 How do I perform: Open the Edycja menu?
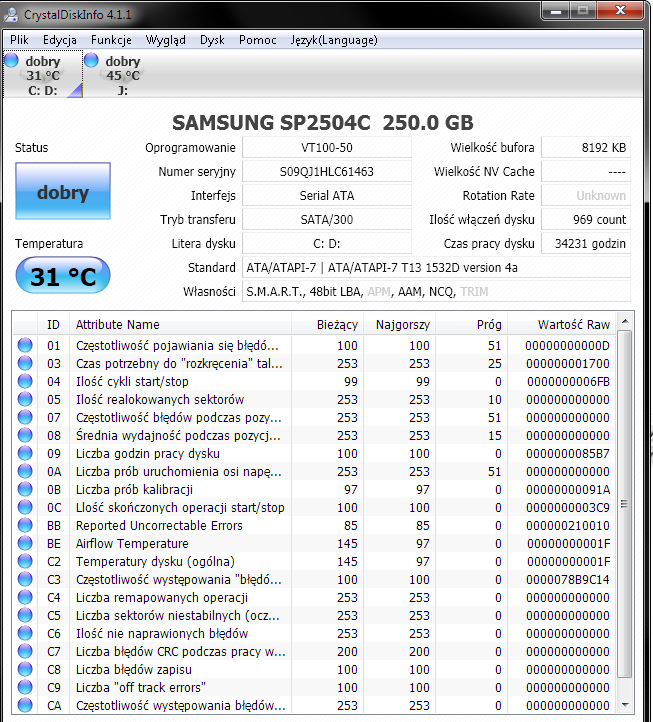click(x=59, y=40)
